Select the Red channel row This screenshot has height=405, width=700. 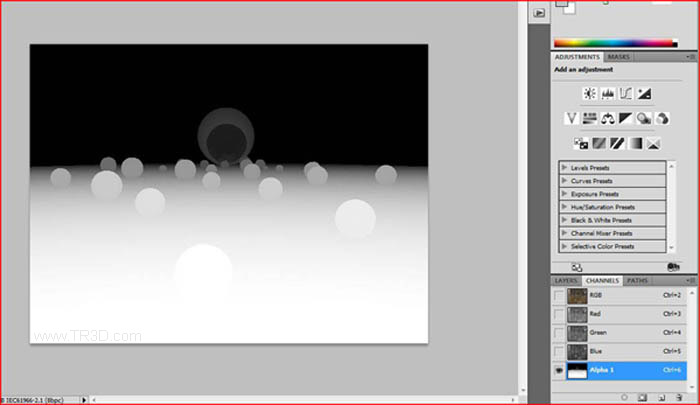(620, 314)
